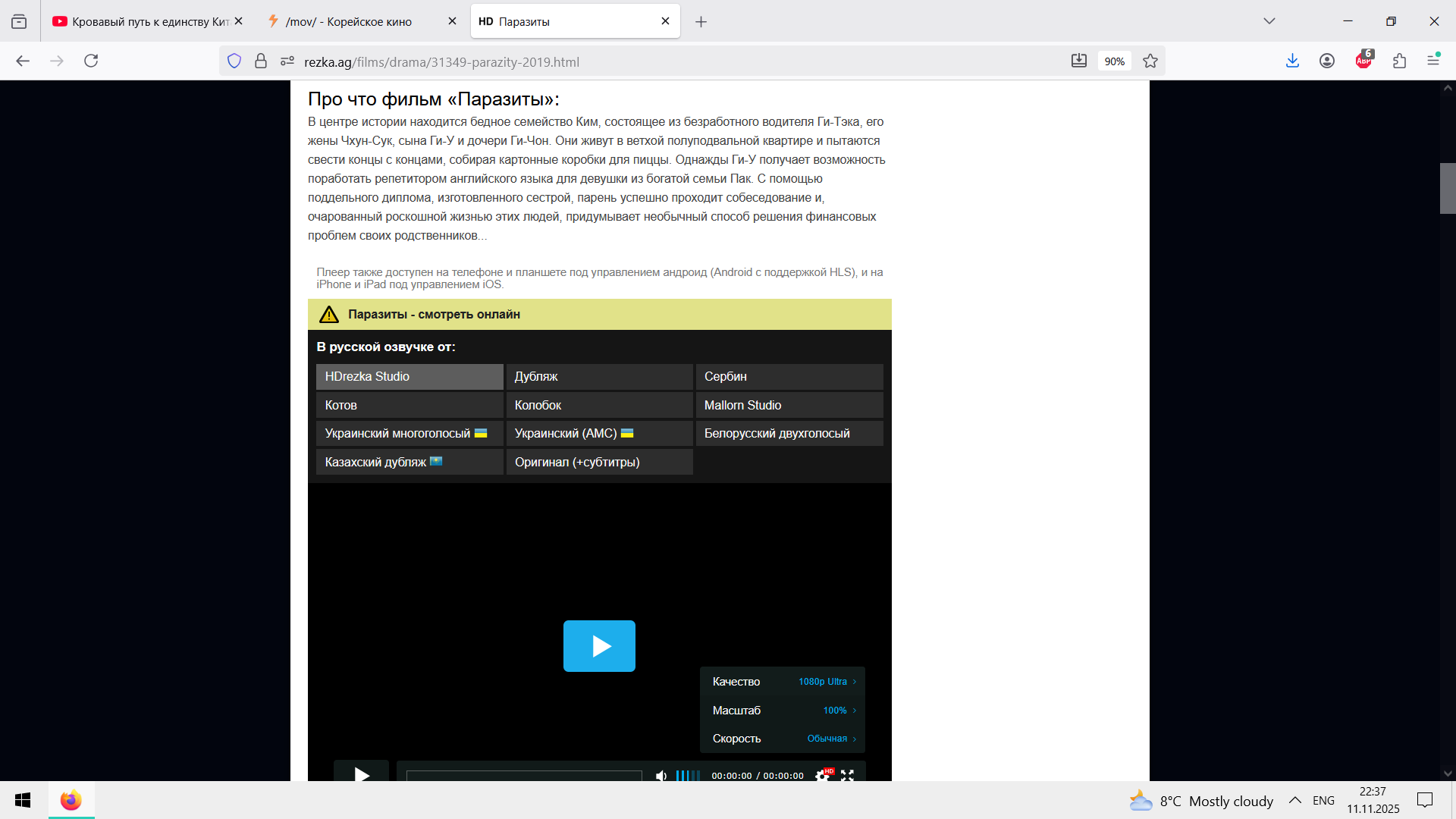The image size is (1456, 819).
Task: Select the Дубляж voice-over option
Action: (x=599, y=377)
